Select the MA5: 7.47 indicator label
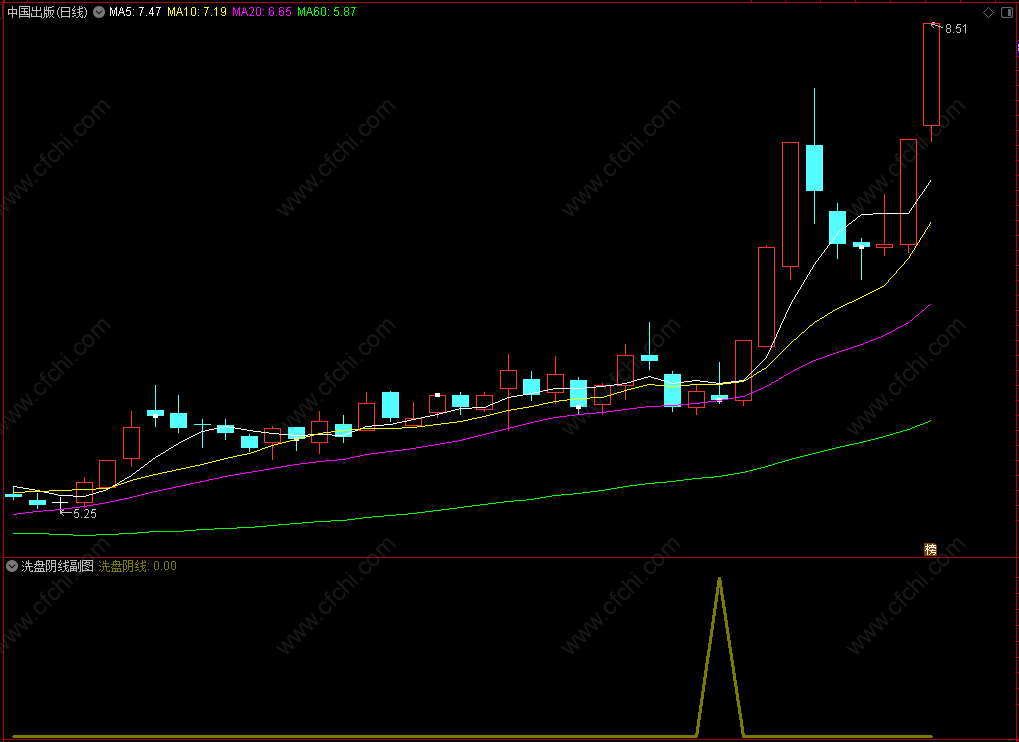This screenshot has height=742, width=1019. [135, 12]
